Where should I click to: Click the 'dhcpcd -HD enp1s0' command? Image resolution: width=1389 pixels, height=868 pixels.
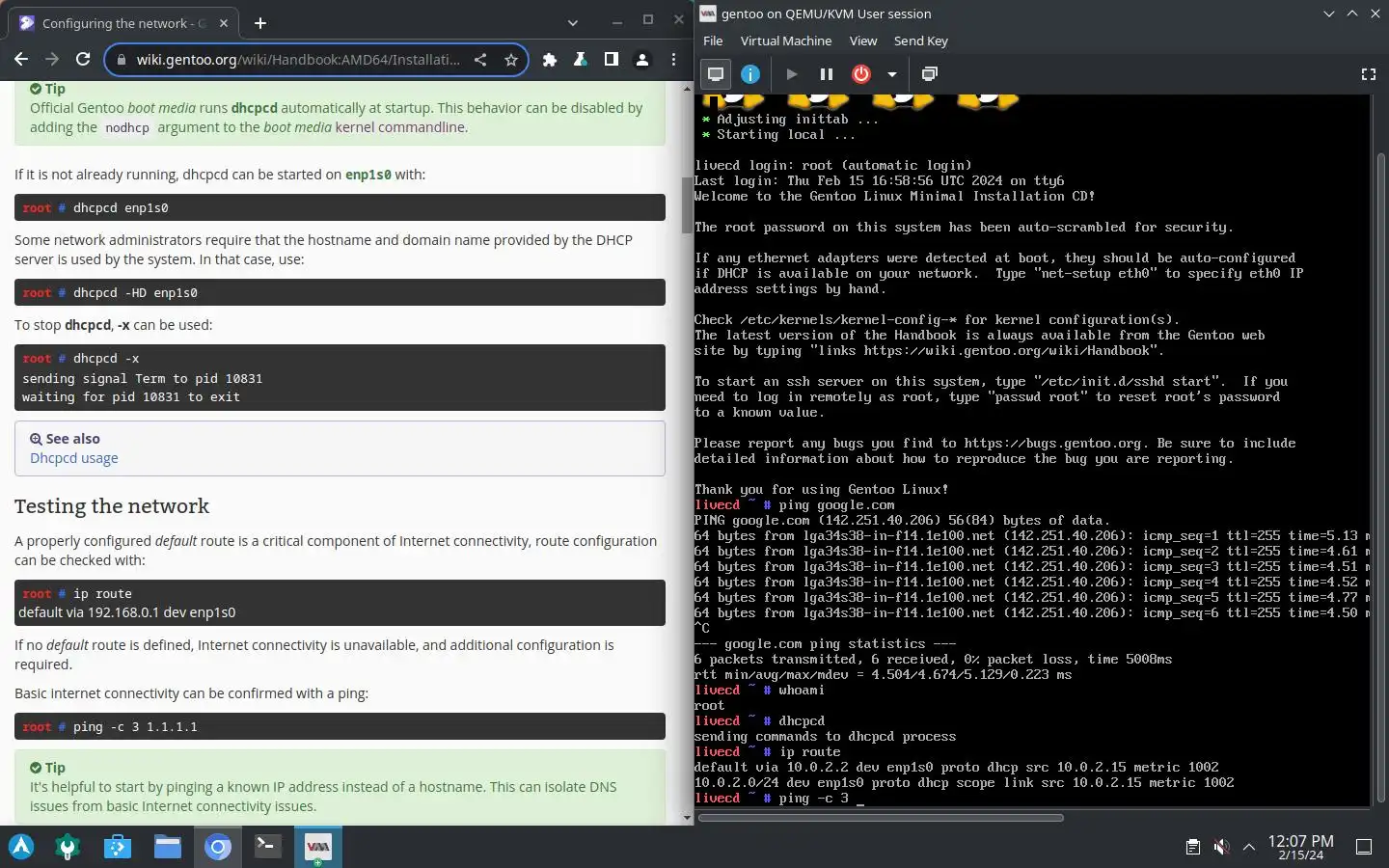pyautogui.click(x=135, y=292)
